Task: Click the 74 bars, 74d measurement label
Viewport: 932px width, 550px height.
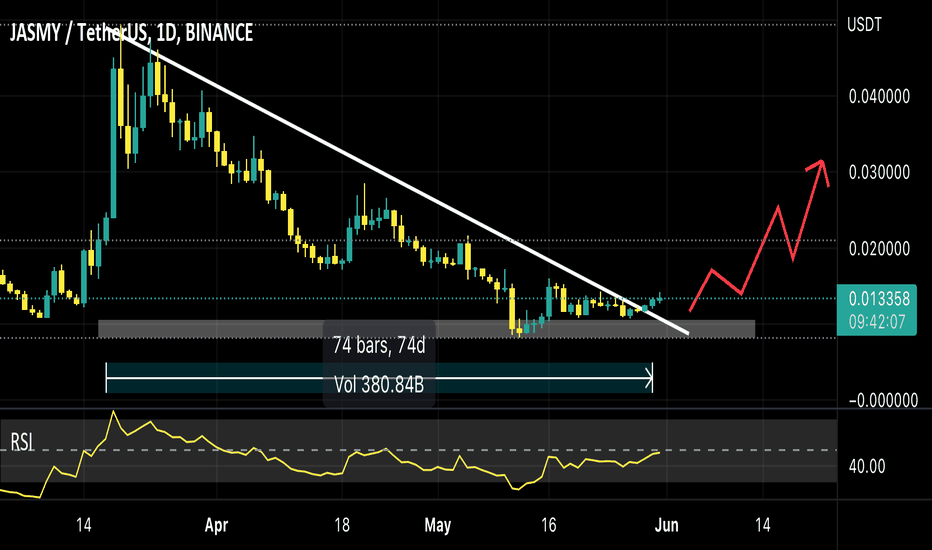Action: point(379,345)
